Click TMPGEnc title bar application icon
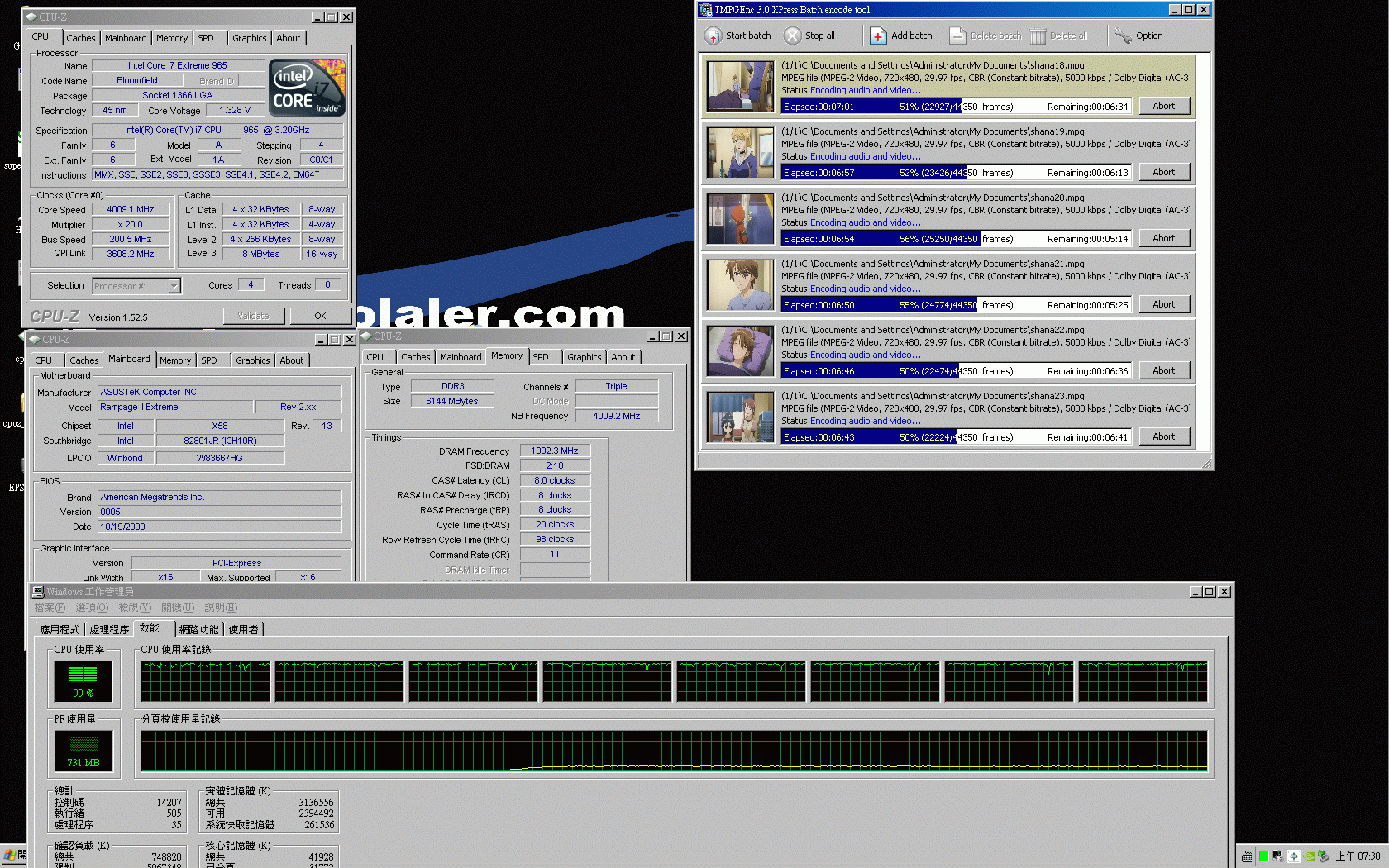This screenshot has width=1389, height=868. [x=706, y=10]
